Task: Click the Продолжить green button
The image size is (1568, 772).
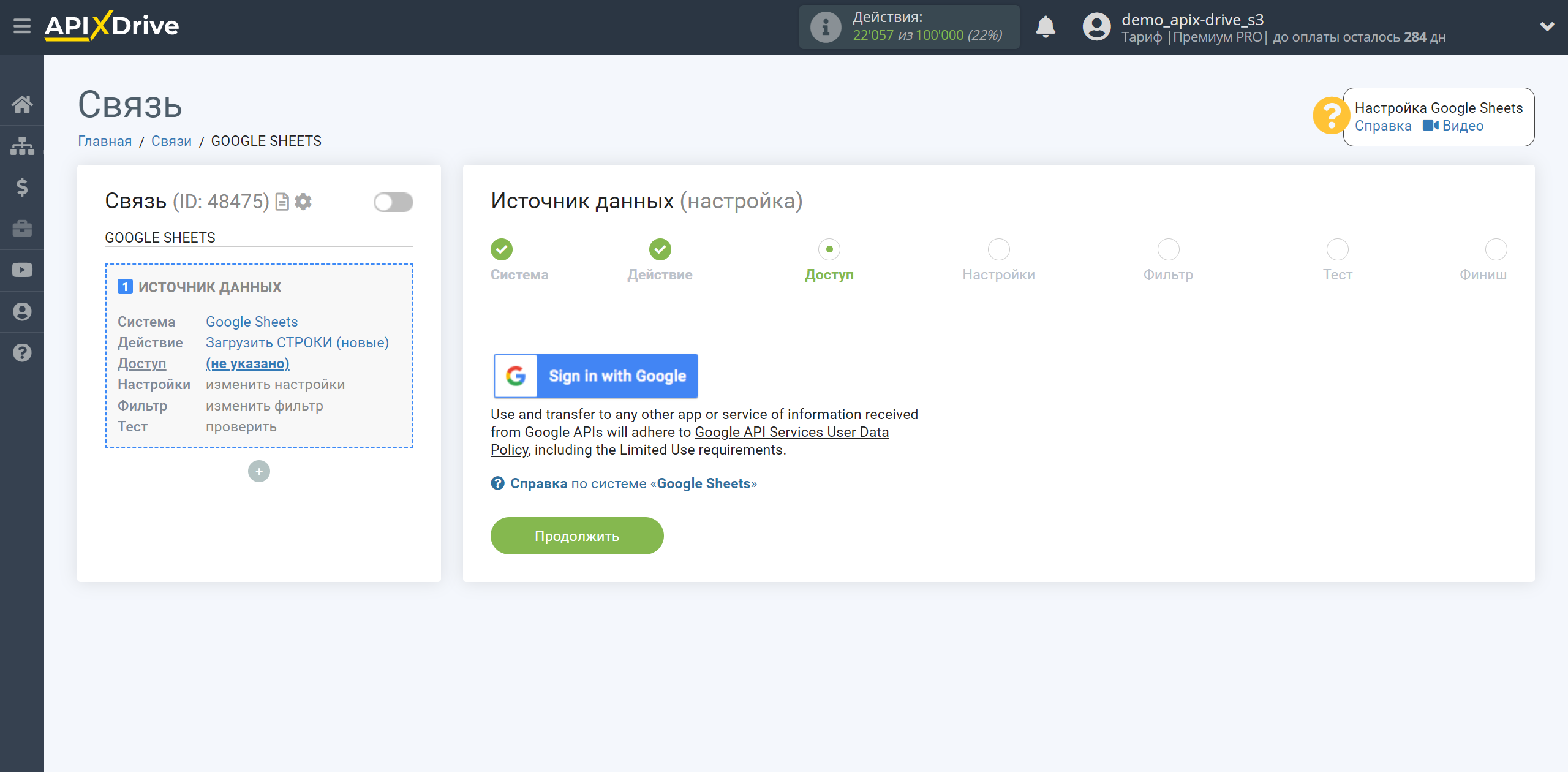Action: tap(578, 536)
